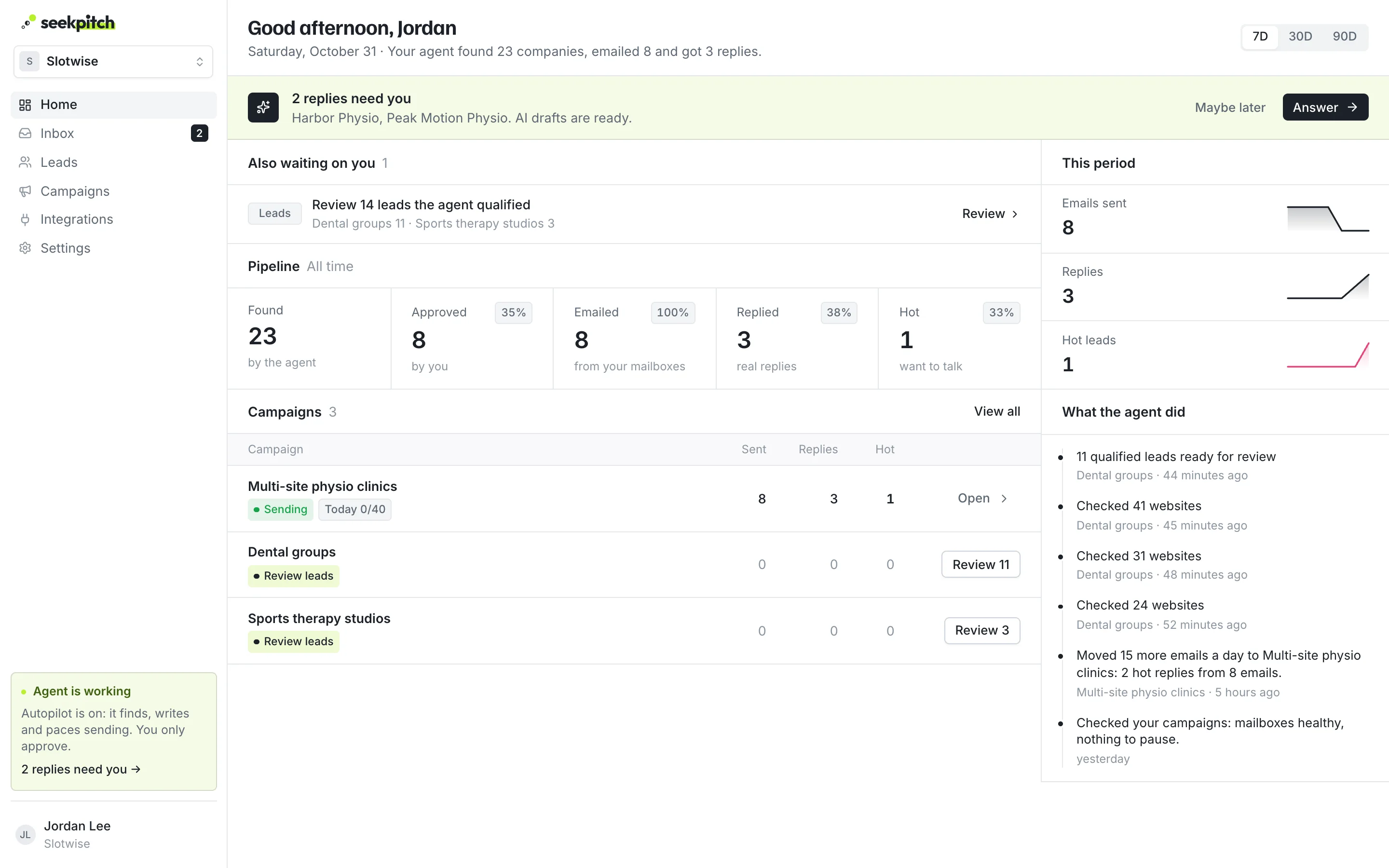Screen dimensions: 1389x868
Task: Click the pink Hot leads sparkline
Action: (x=1328, y=355)
